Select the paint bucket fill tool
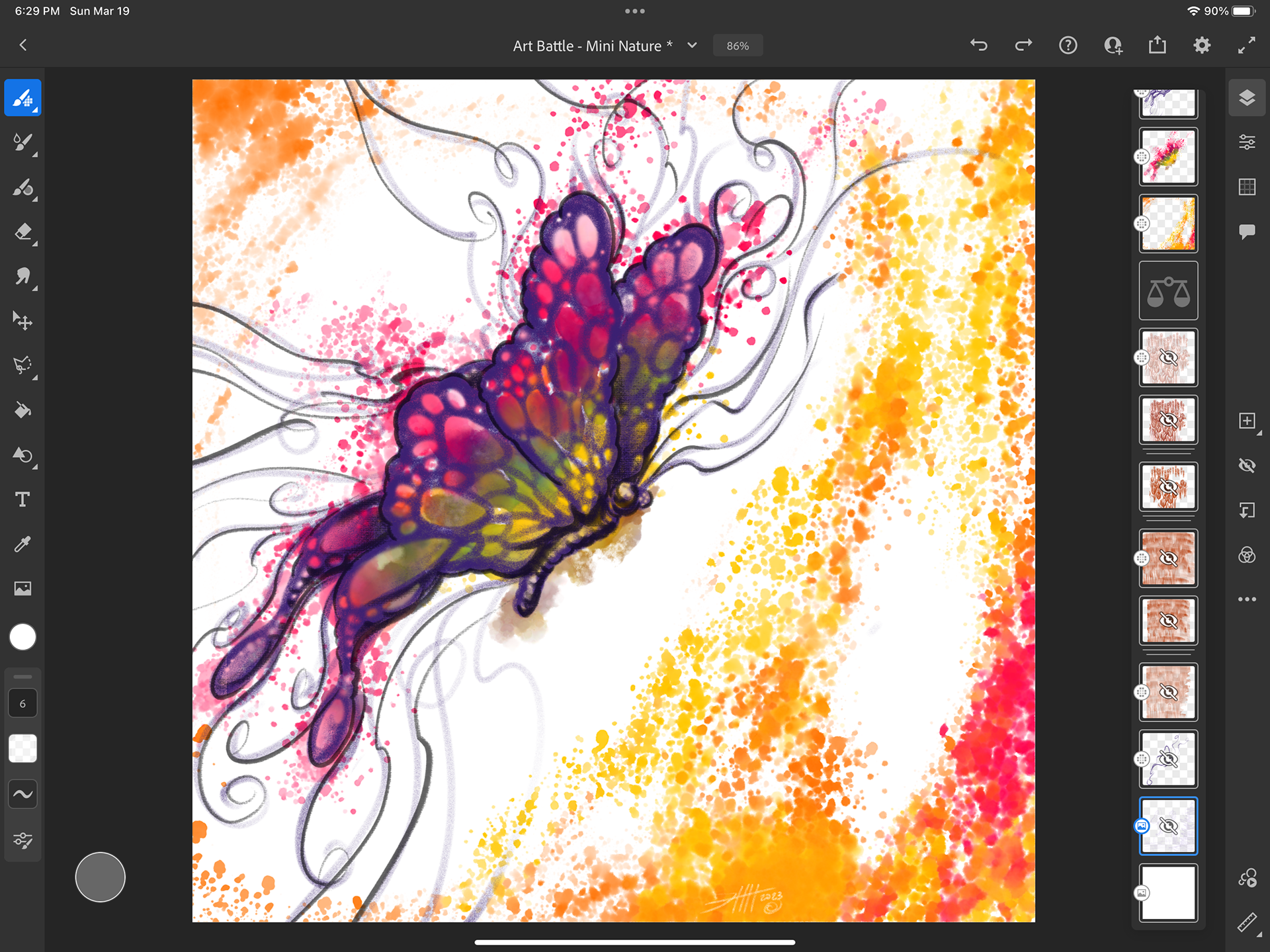This screenshot has height=952, width=1270. pos(23,411)
